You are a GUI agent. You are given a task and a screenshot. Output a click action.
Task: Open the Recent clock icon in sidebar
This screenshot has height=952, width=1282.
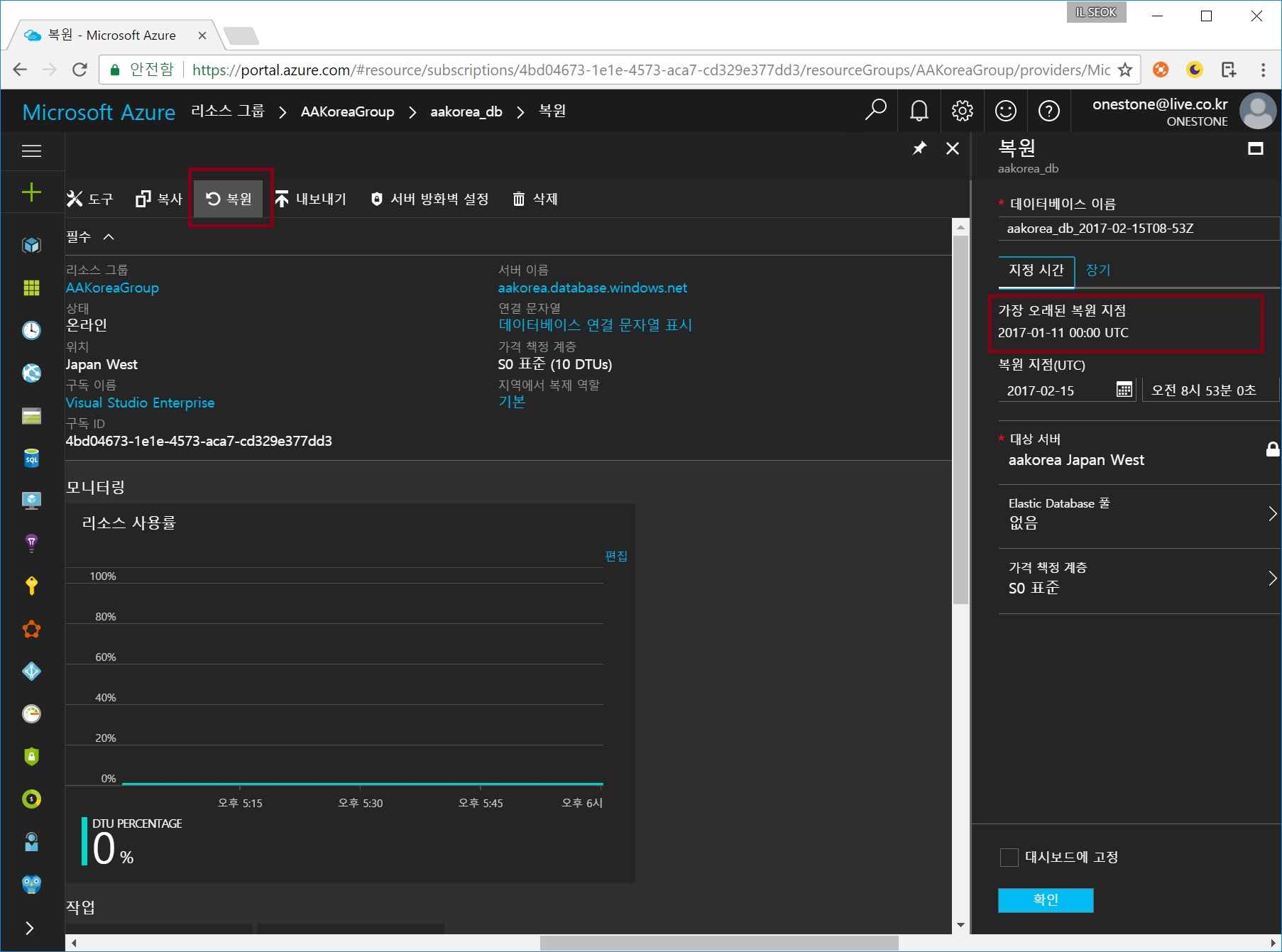[31, 330]
